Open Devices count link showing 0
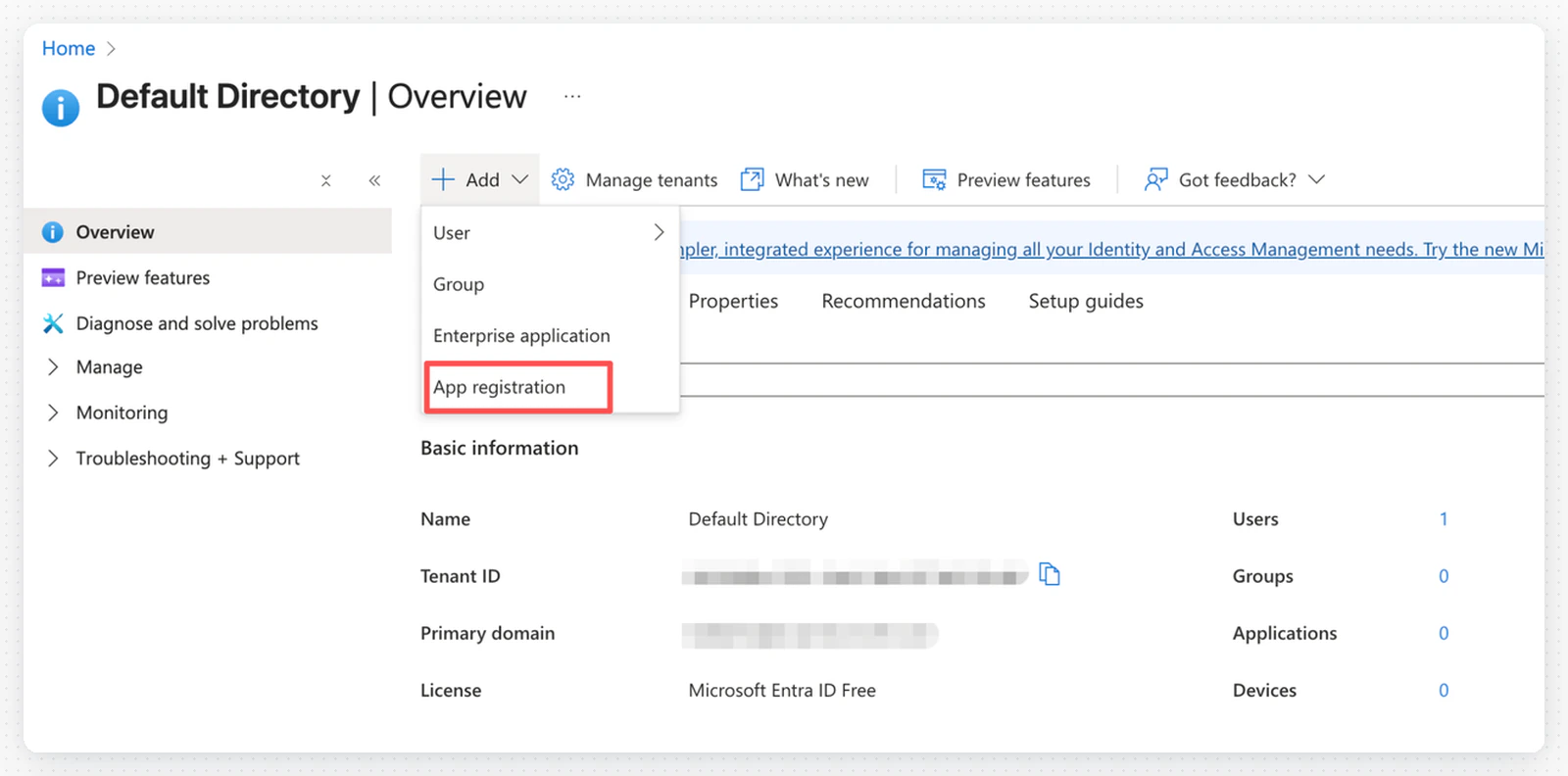The width and height of the screenshot is (1568, 776). coord(1444,690)
